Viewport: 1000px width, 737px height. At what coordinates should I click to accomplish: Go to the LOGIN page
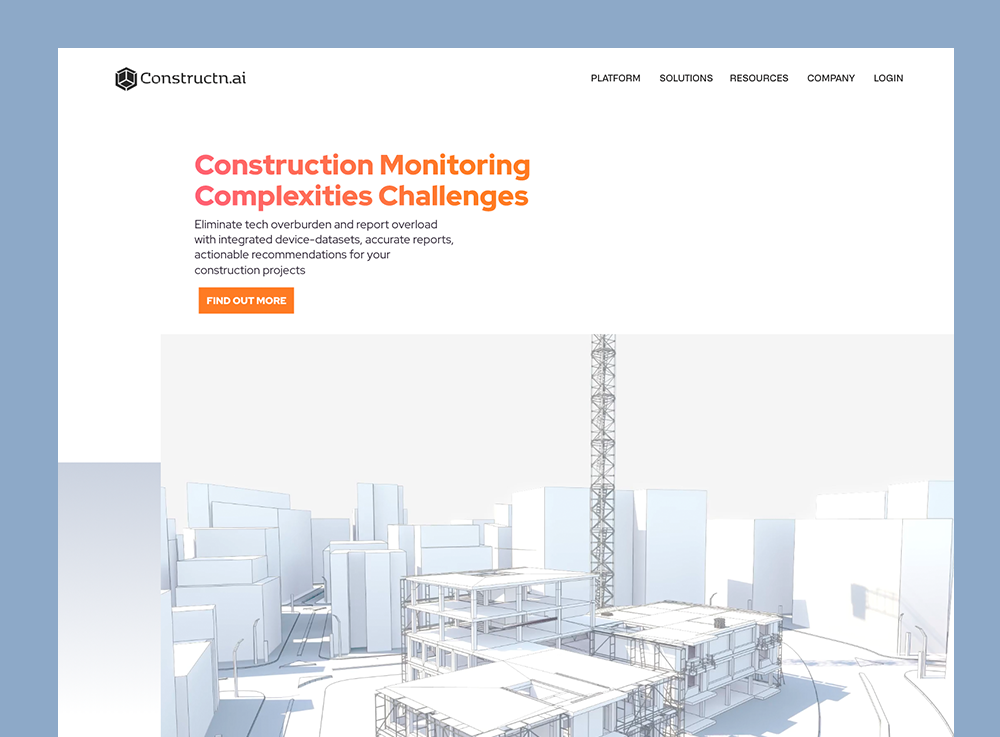coord(888,78)
